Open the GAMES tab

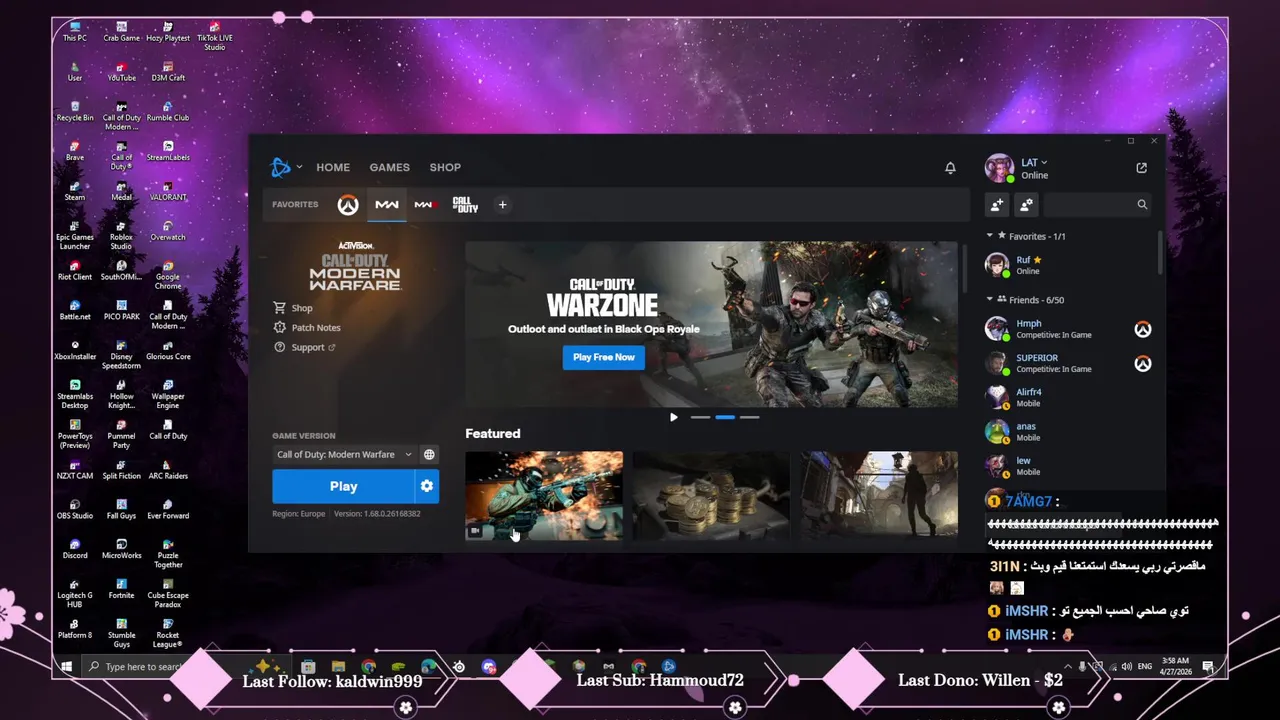pyautogui.click(x=389, y=167)
